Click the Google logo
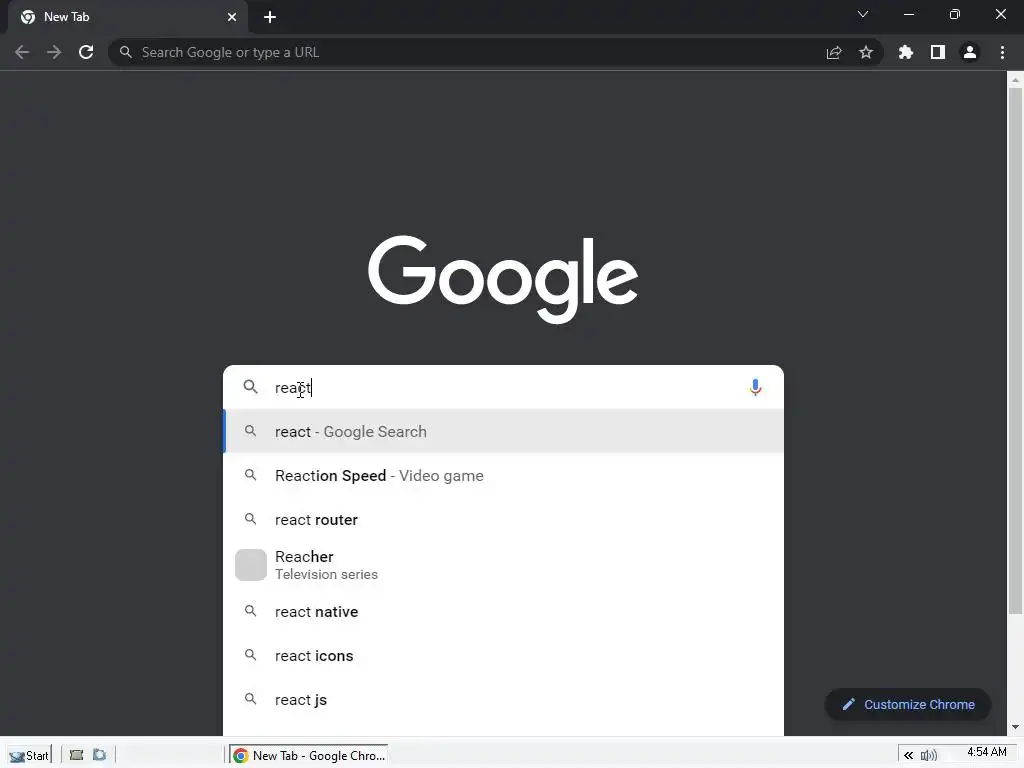This screenshot has height=768, width=1024. pos(503,279)
